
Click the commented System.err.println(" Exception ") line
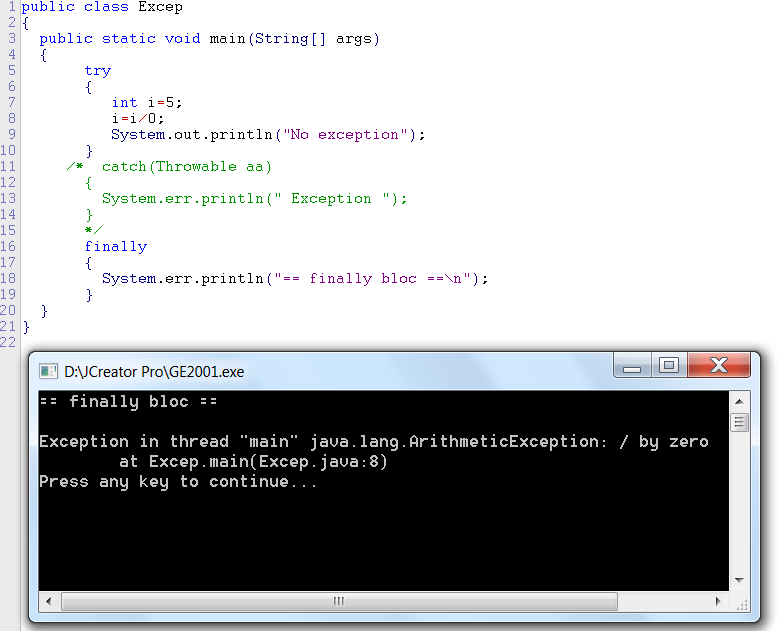tap(255, 199)
